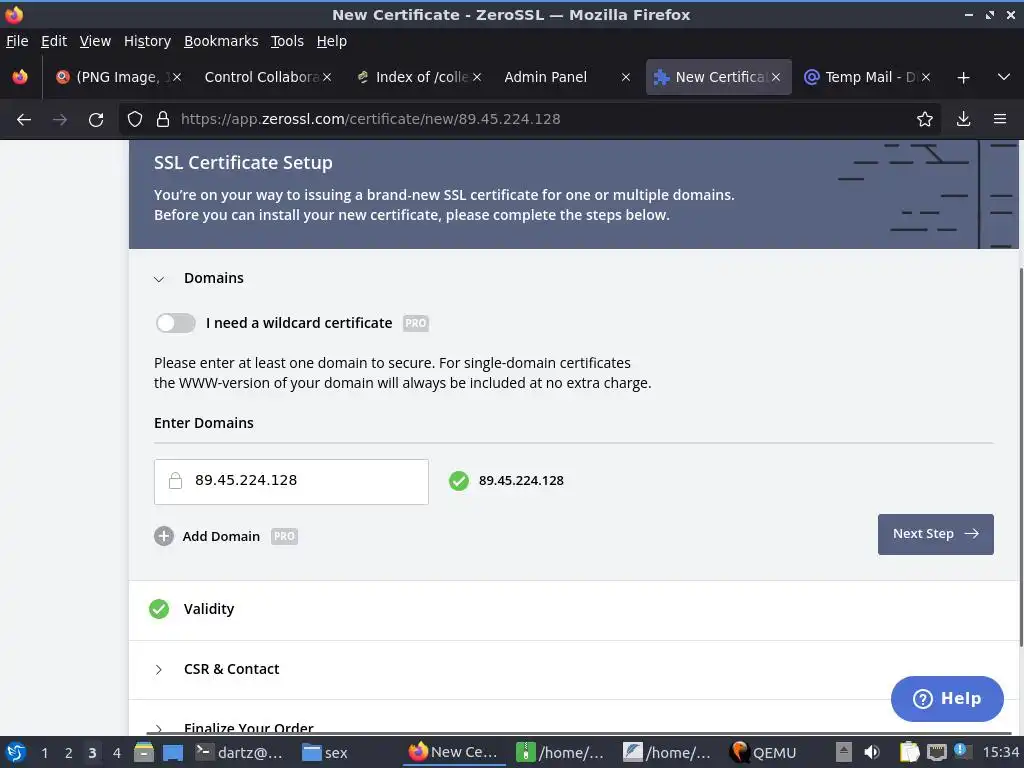Switch to Index of /colle tab
Screen dimensions: 1024x768
pos(421,77)
